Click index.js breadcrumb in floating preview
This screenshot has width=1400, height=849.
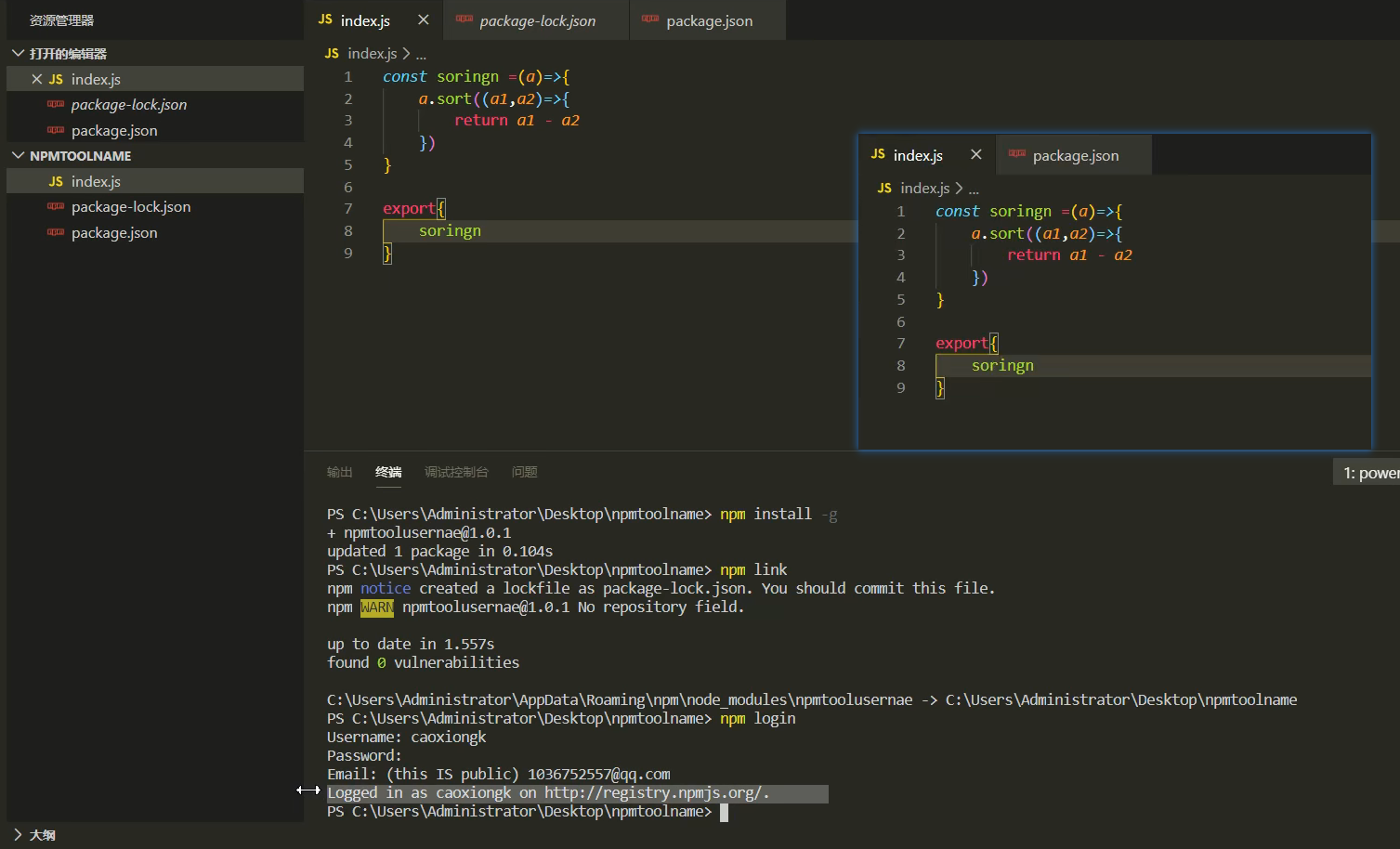pos(925,189)
